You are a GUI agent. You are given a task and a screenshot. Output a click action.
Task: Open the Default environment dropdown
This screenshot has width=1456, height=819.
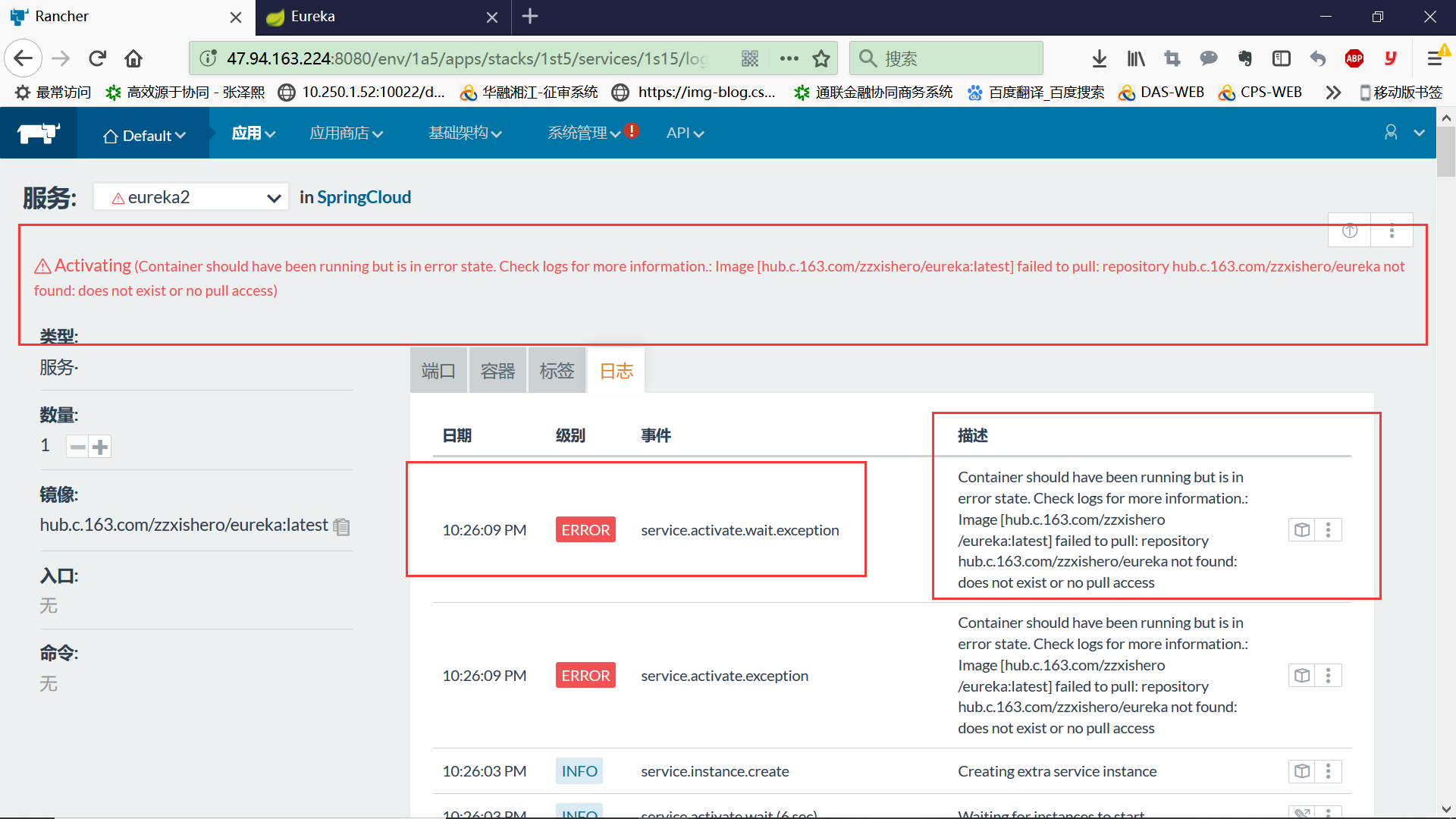(x=144, y=135)
